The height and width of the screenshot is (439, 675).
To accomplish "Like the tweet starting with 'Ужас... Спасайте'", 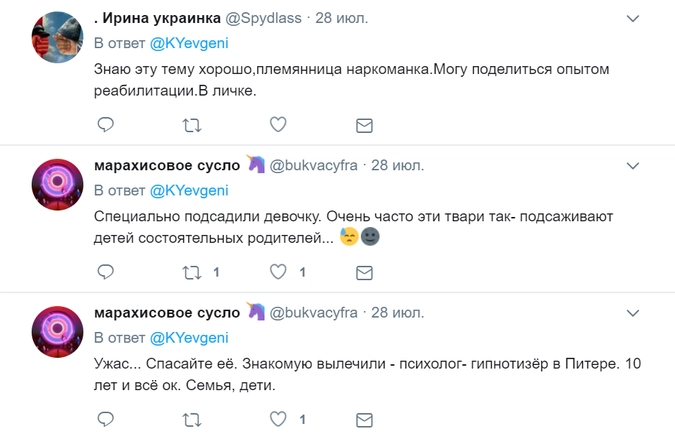I will pyautogui.click(x=279, y=418).
